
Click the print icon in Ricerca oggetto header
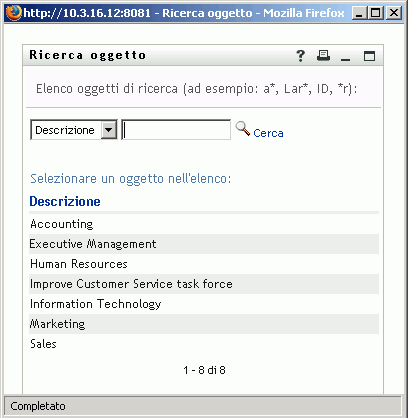323,55
